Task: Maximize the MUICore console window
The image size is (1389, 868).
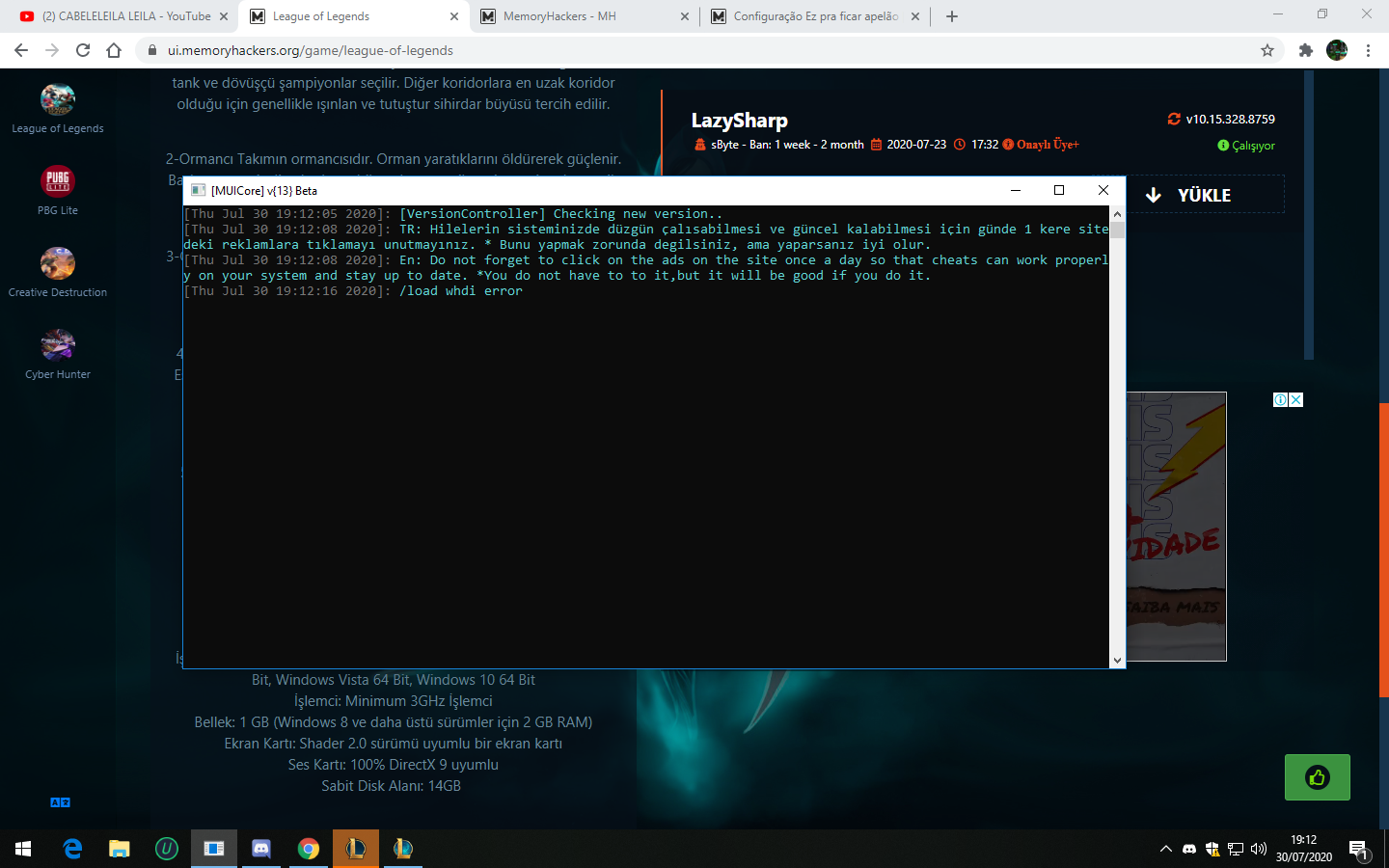Action: (x=1059, y=190)
